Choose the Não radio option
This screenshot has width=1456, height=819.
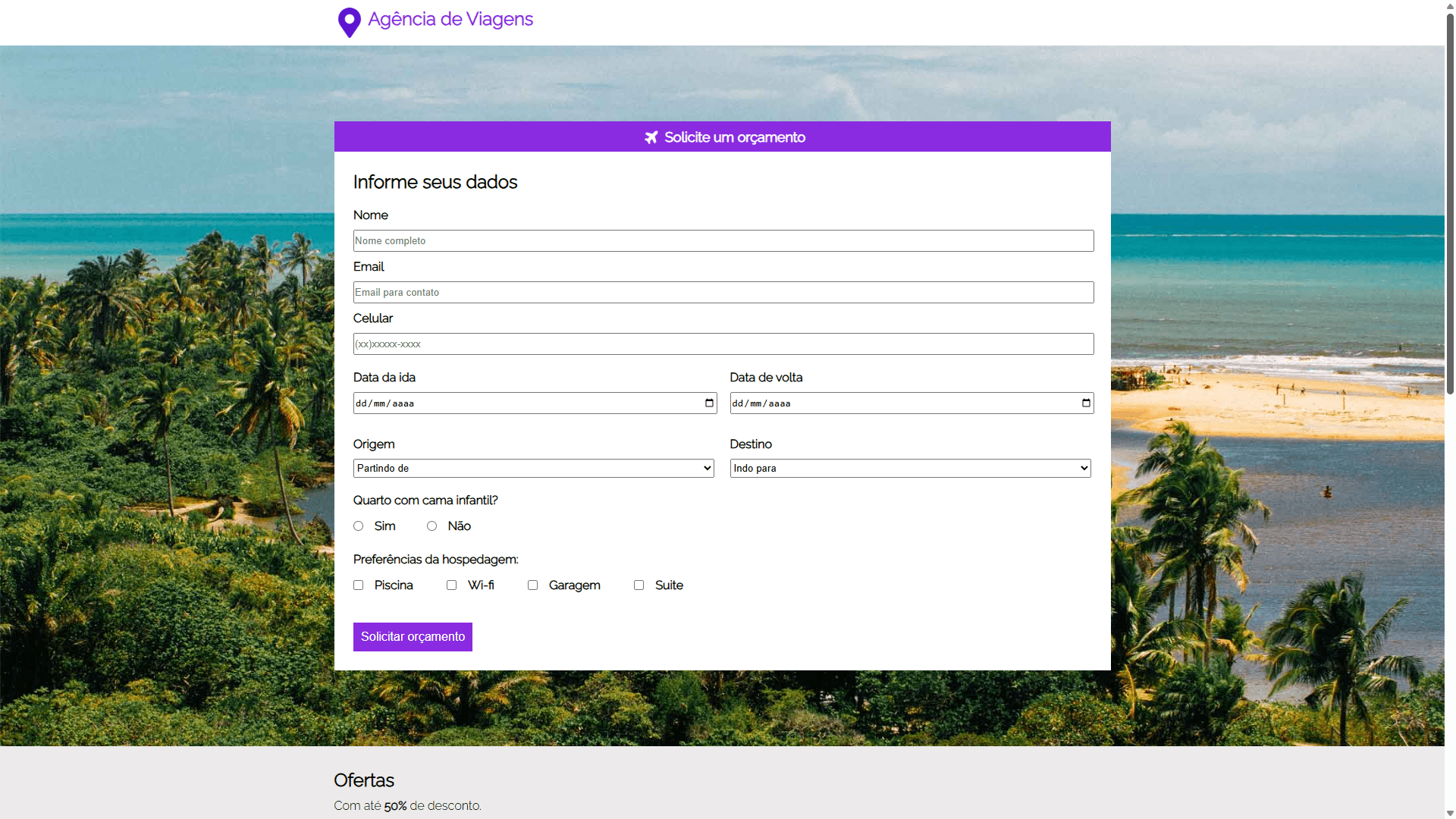(432, 526)
